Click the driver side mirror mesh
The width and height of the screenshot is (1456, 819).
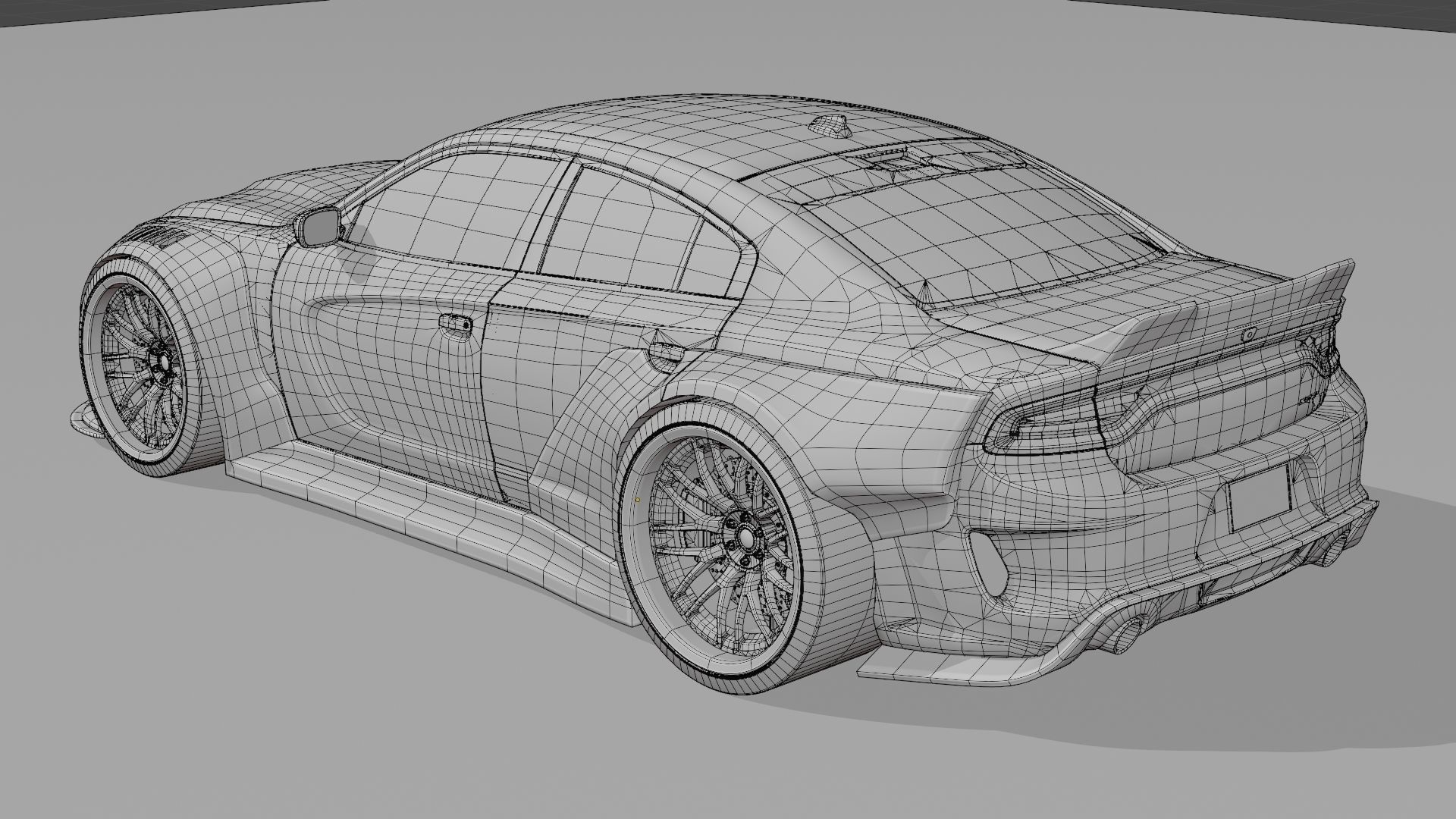tap(318, 226)
